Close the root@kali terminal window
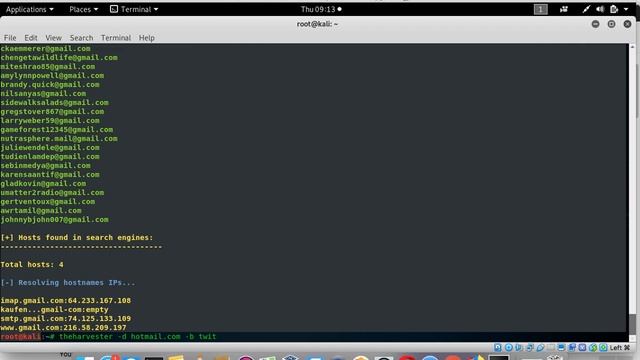The height and width of the screenshot is (360, 640). pos(627,24)
